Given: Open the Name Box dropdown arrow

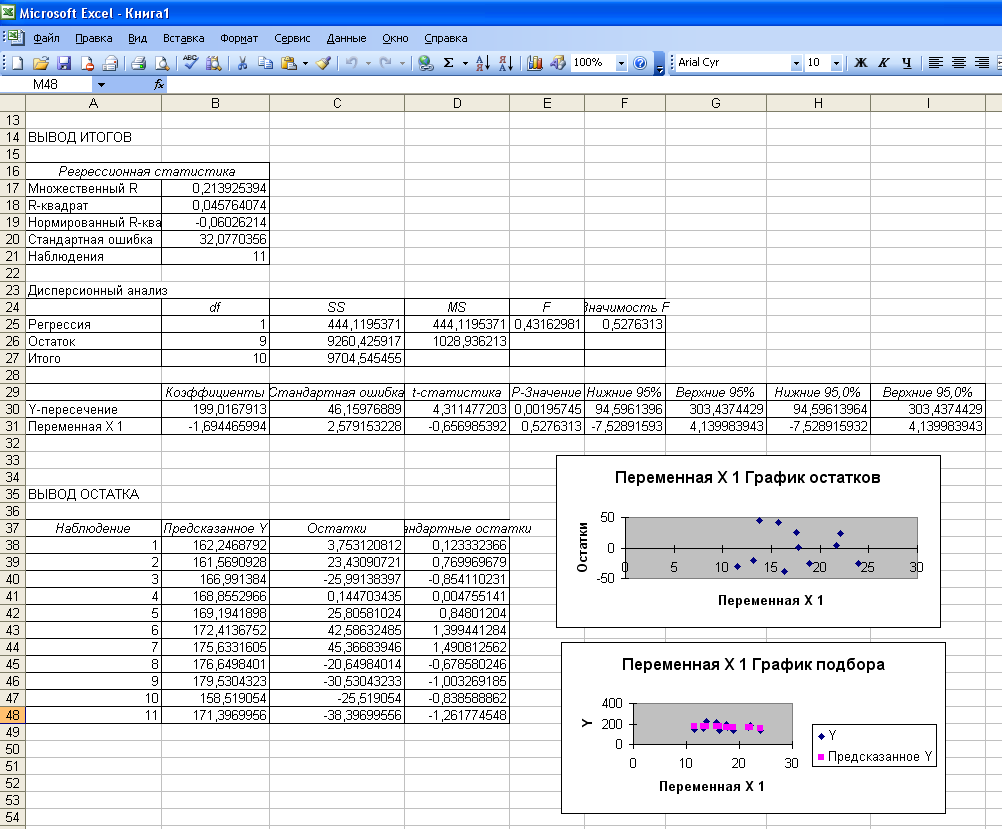Looking at the screenshot, I should (101, 84).
